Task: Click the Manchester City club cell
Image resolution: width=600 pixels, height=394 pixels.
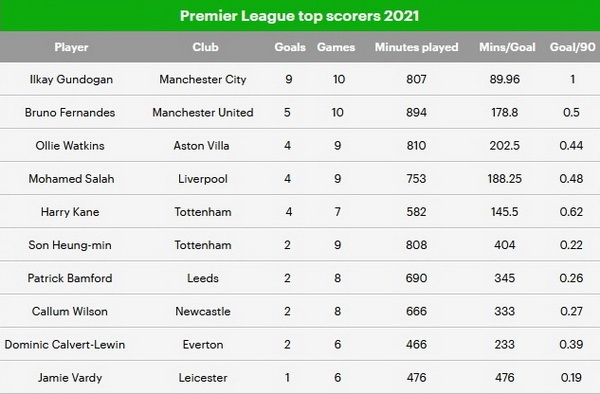Action: coord(203,80)
